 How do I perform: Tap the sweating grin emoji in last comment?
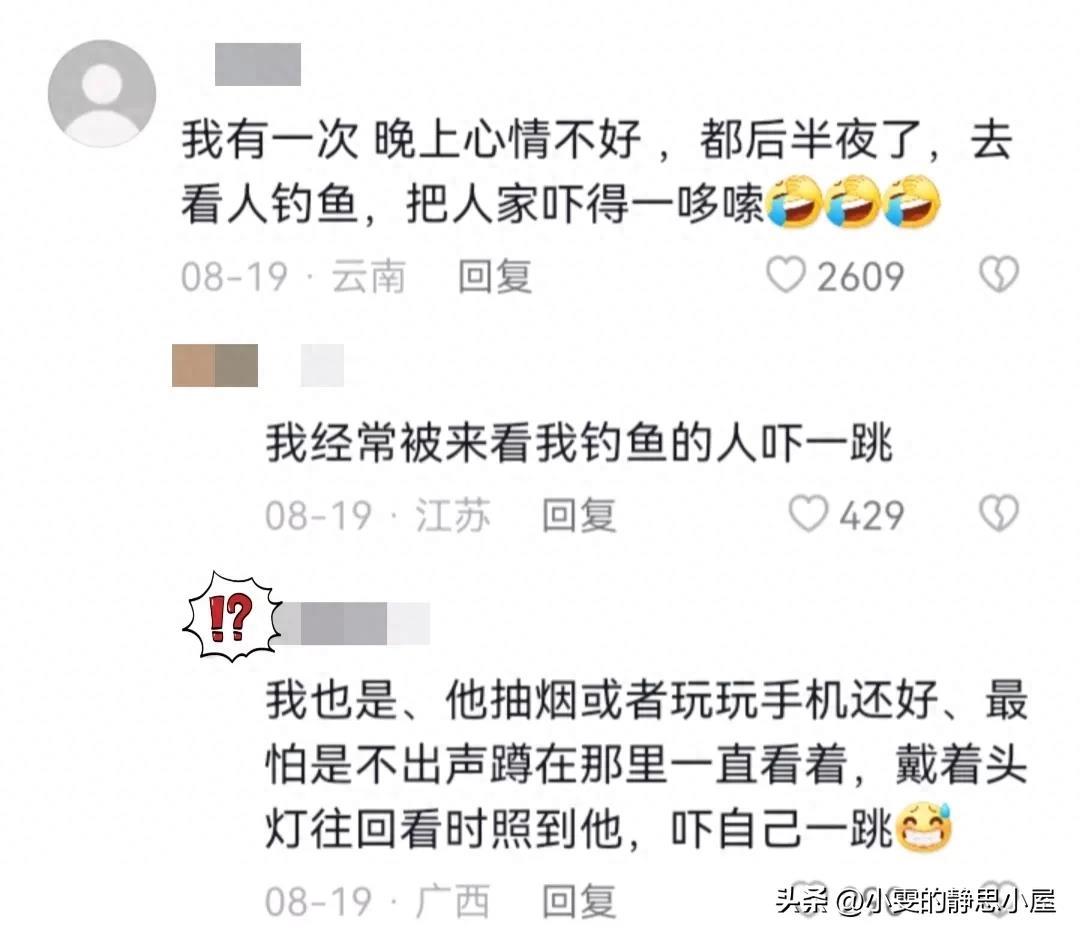point(923,827)
